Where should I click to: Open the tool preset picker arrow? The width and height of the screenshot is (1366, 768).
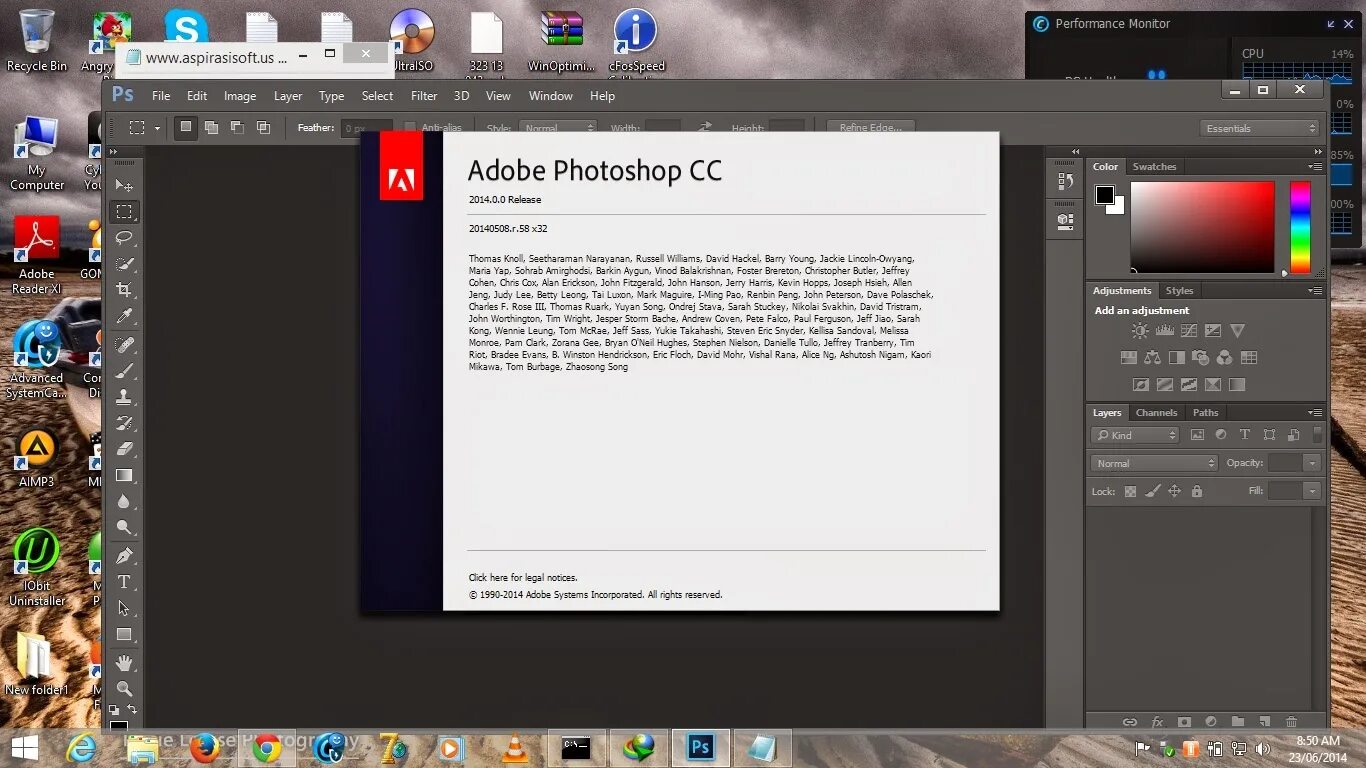(x=157, y=128)
